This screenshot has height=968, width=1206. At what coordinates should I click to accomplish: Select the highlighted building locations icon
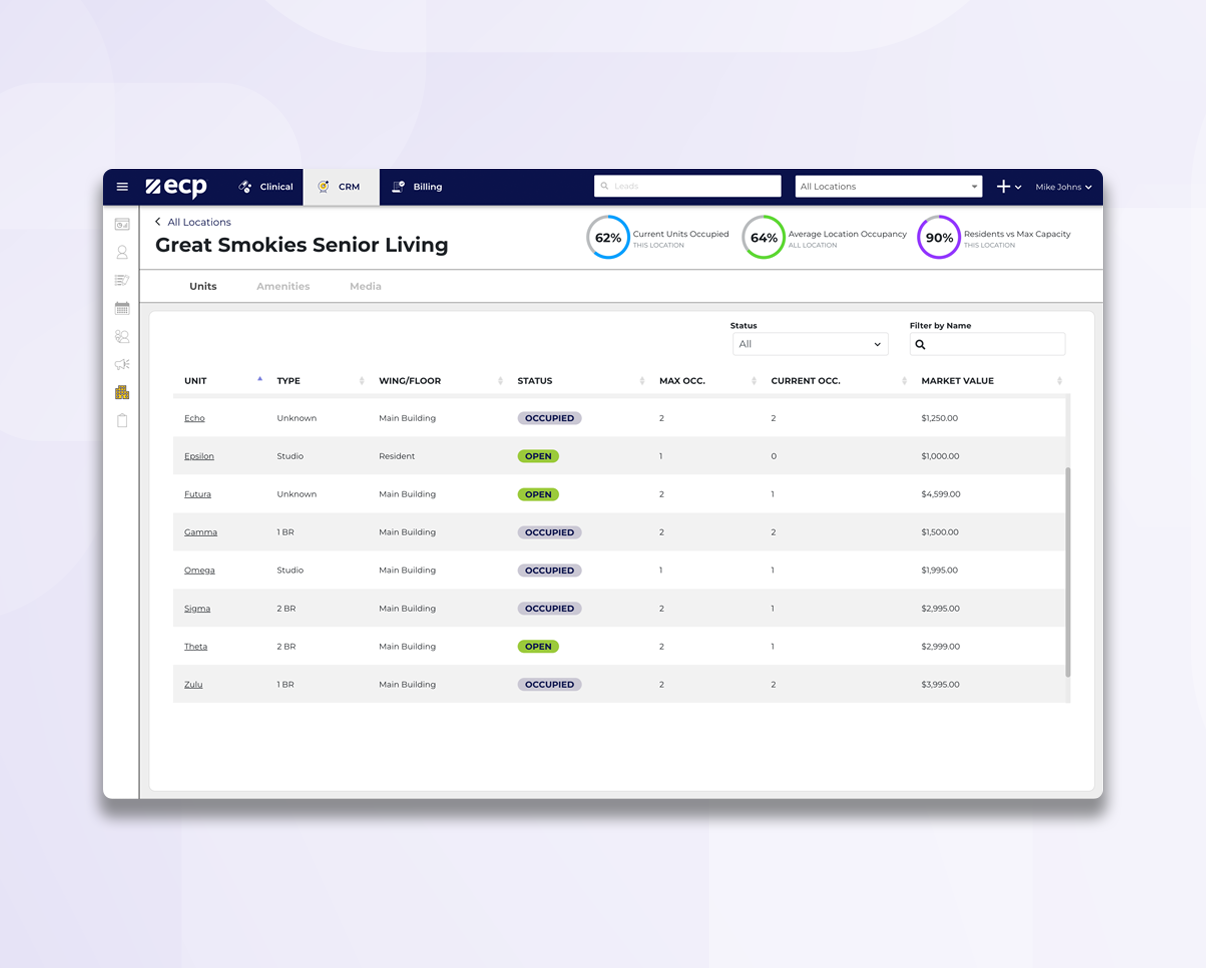pos(122,392)
